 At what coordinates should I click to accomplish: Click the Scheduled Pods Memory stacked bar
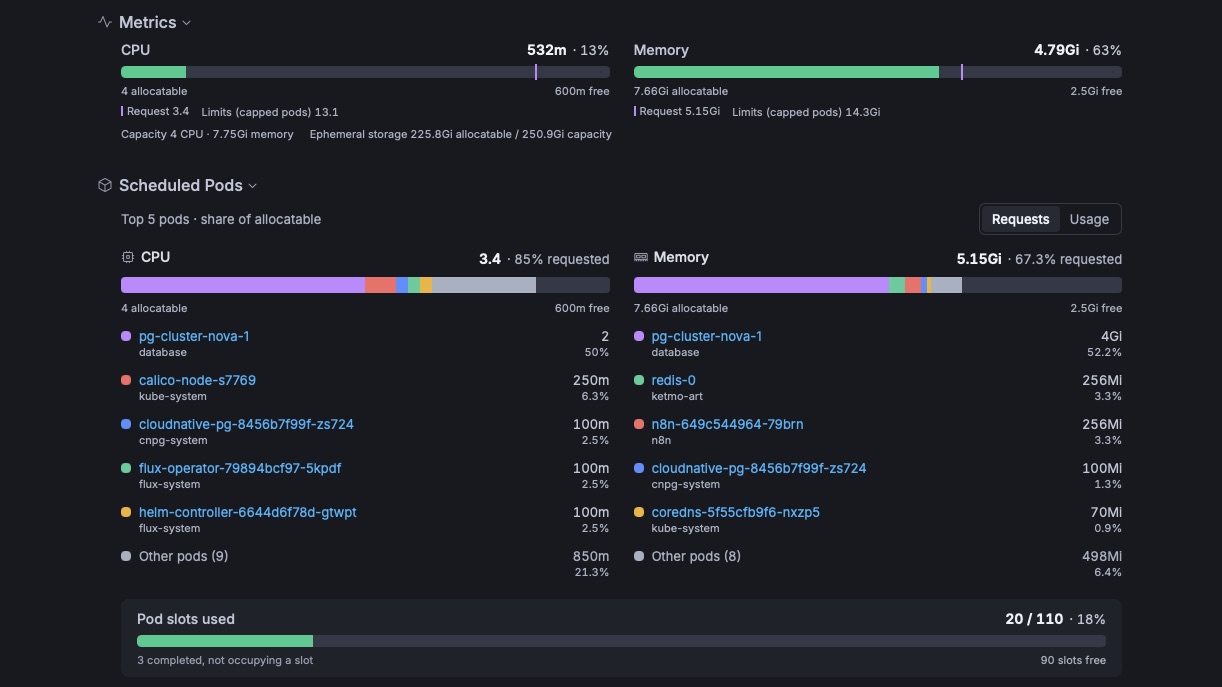coord(878,285)
